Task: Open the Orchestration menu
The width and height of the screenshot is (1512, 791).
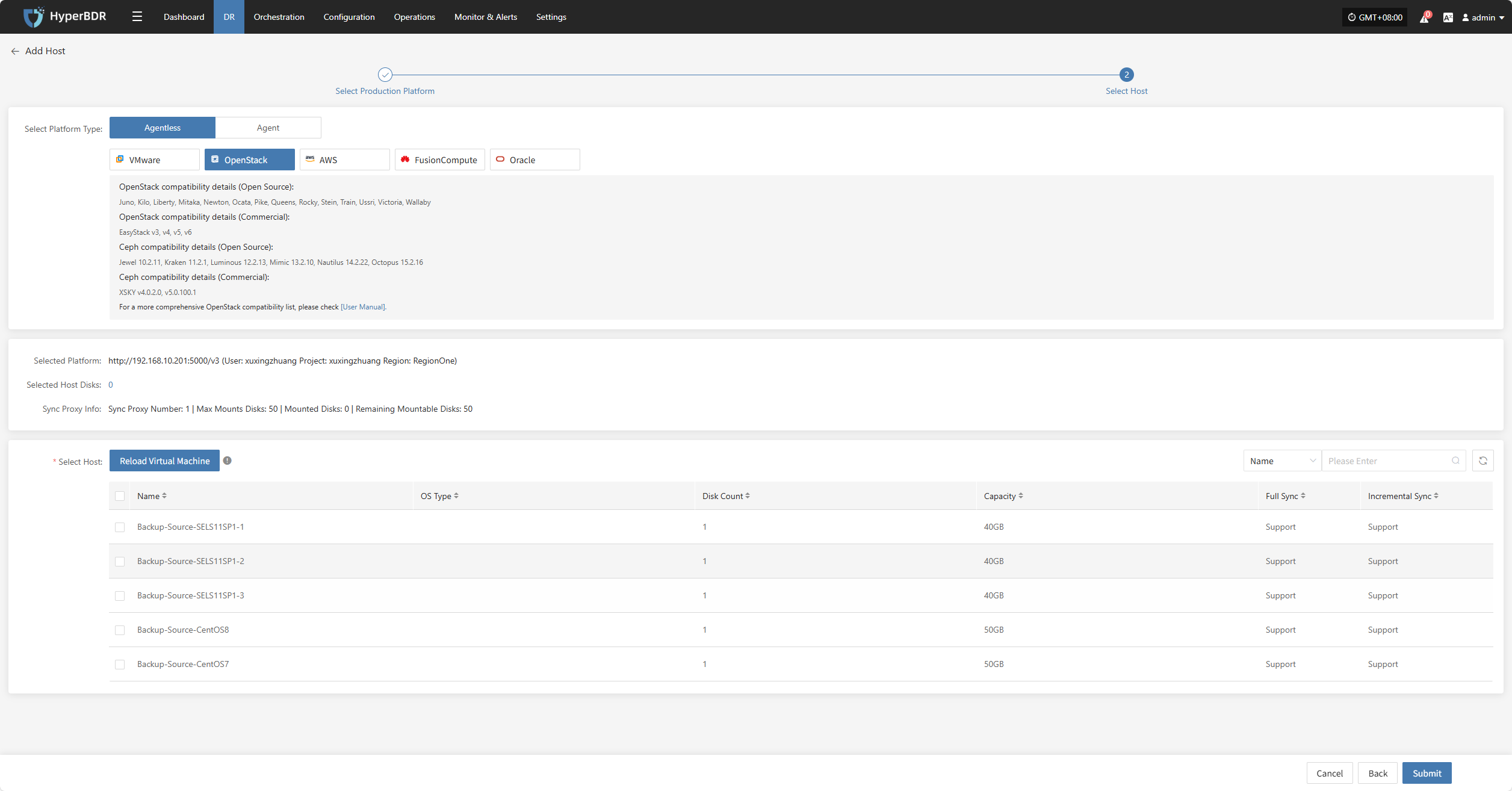Action: pos(279,17)
